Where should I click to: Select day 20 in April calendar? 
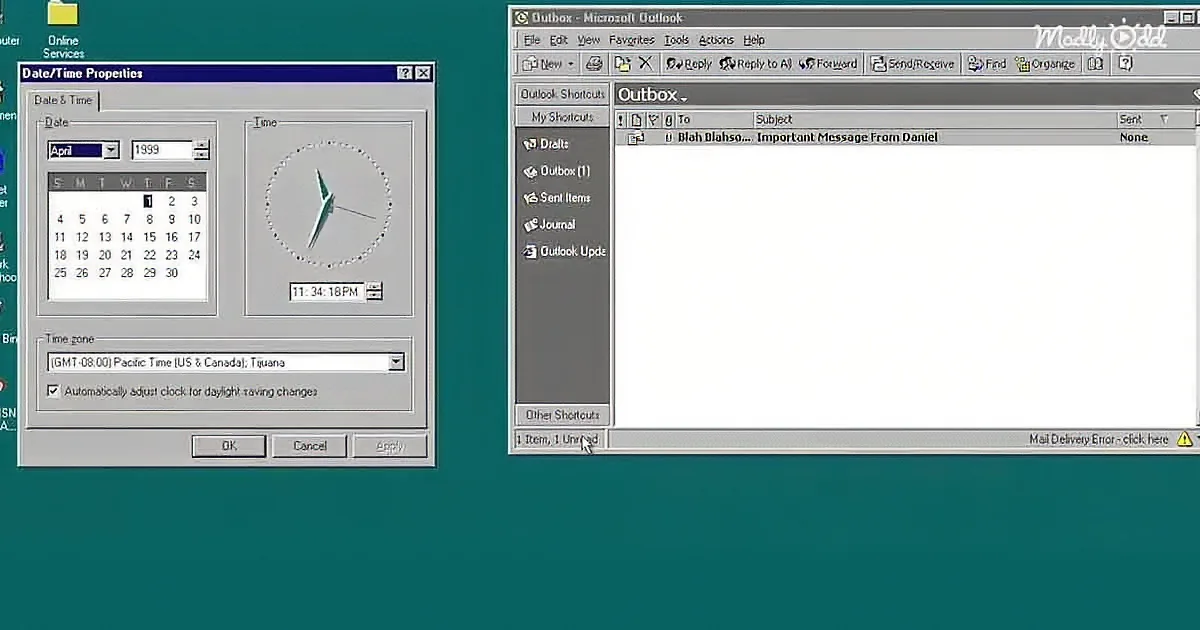pos(104,255)
